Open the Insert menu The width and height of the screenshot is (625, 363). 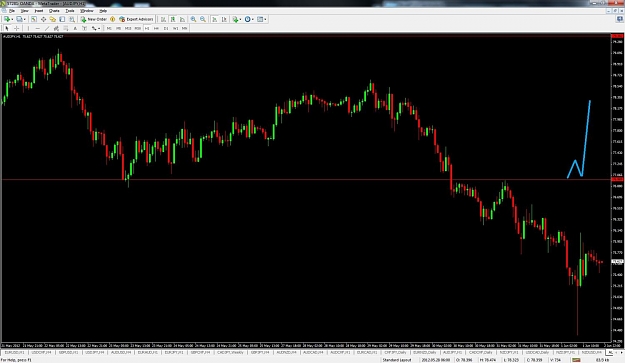click(x=39, y=11)
